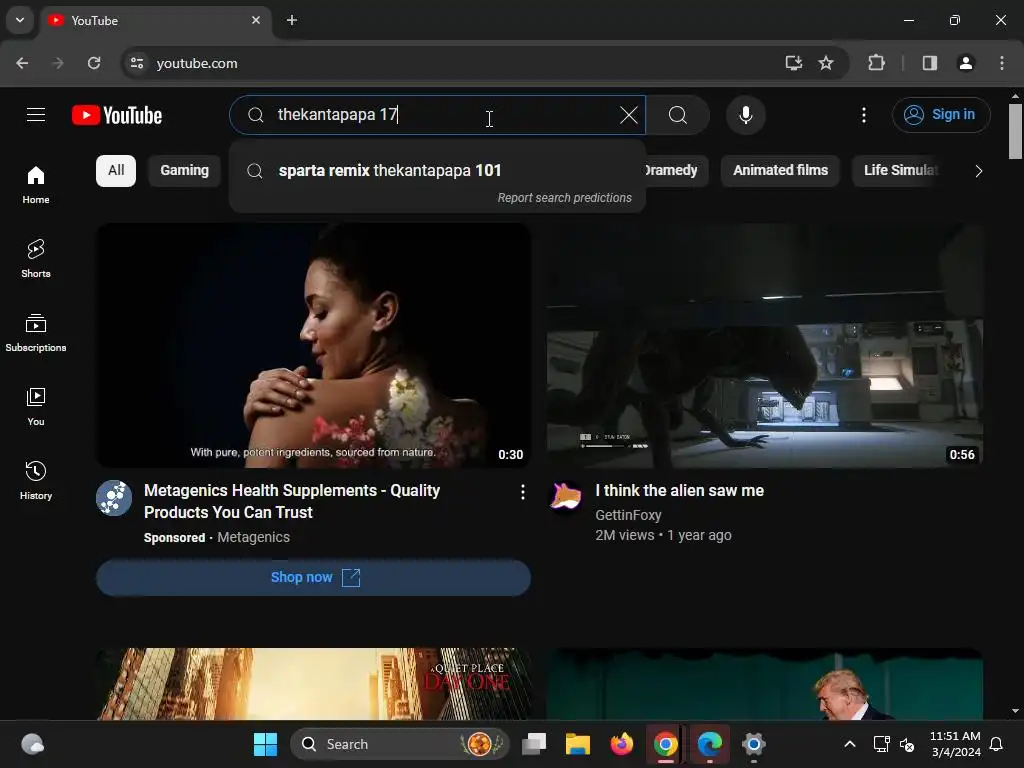
Task: Toggle Chrome side panel
Action: [x=930, y=63]
